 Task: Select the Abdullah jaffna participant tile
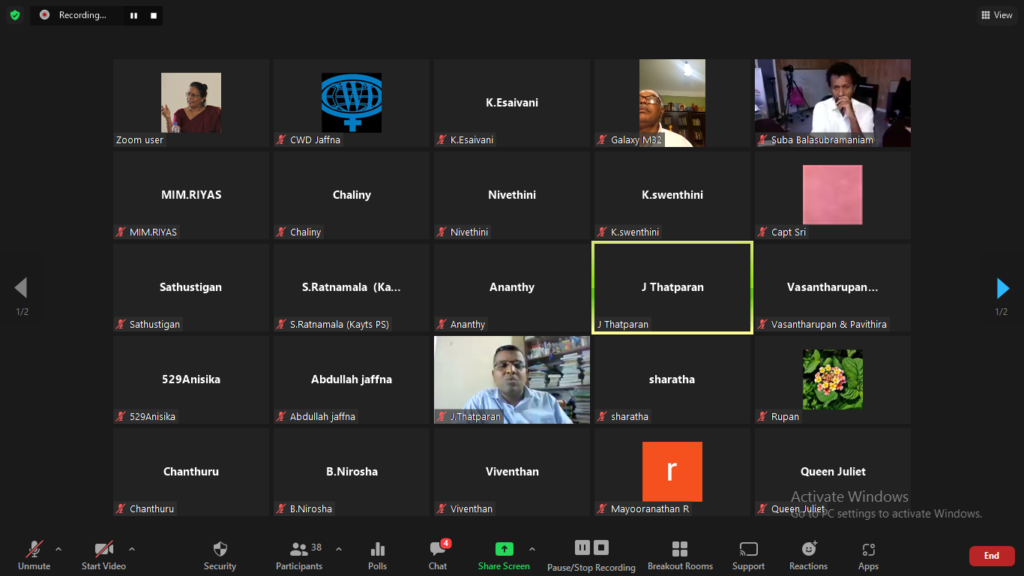click(351, 380)
